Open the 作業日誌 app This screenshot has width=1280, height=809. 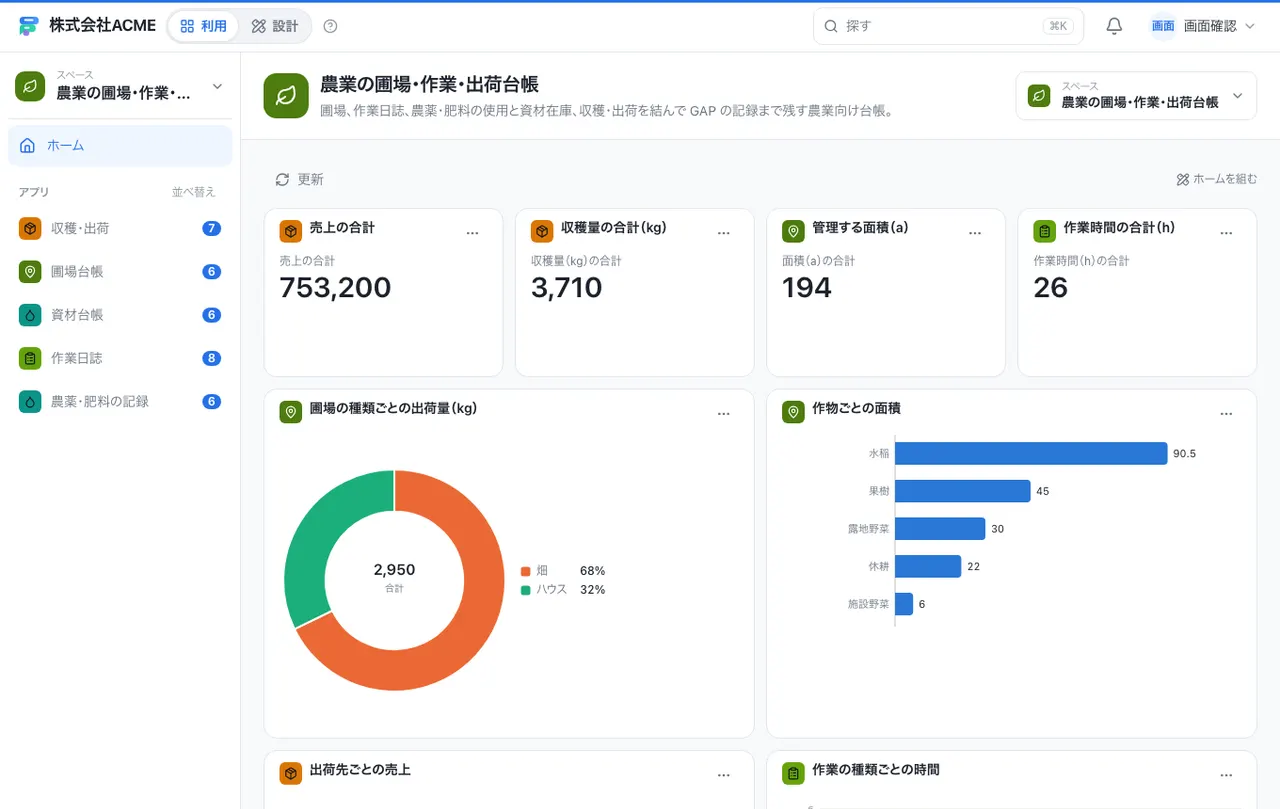point(120,358)
